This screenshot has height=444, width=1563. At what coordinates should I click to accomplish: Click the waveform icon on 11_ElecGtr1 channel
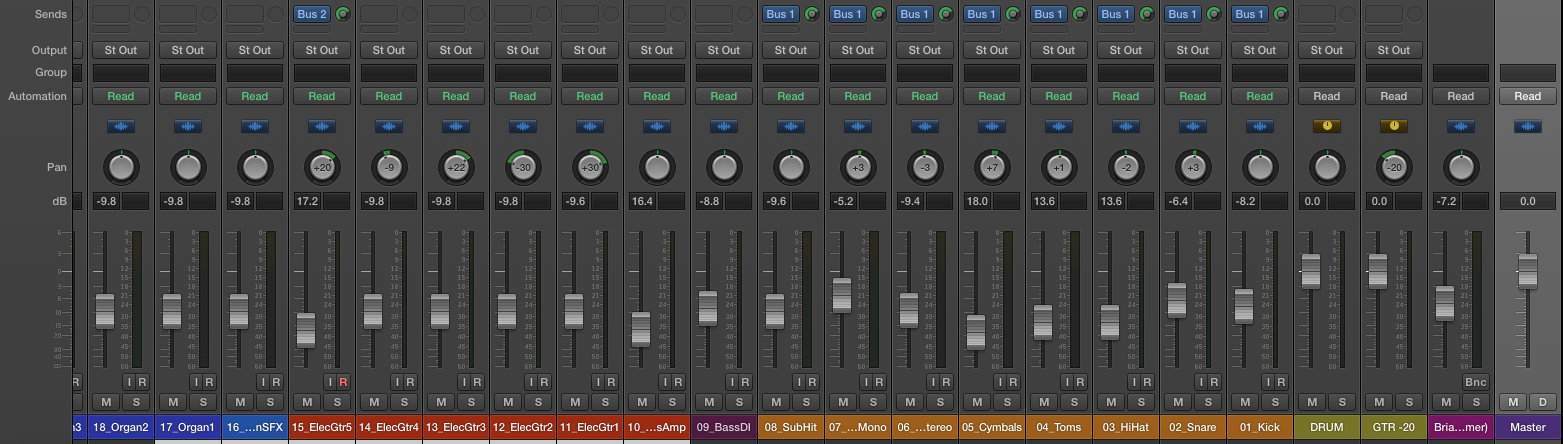pyautogui.click(x=590, y=126)
